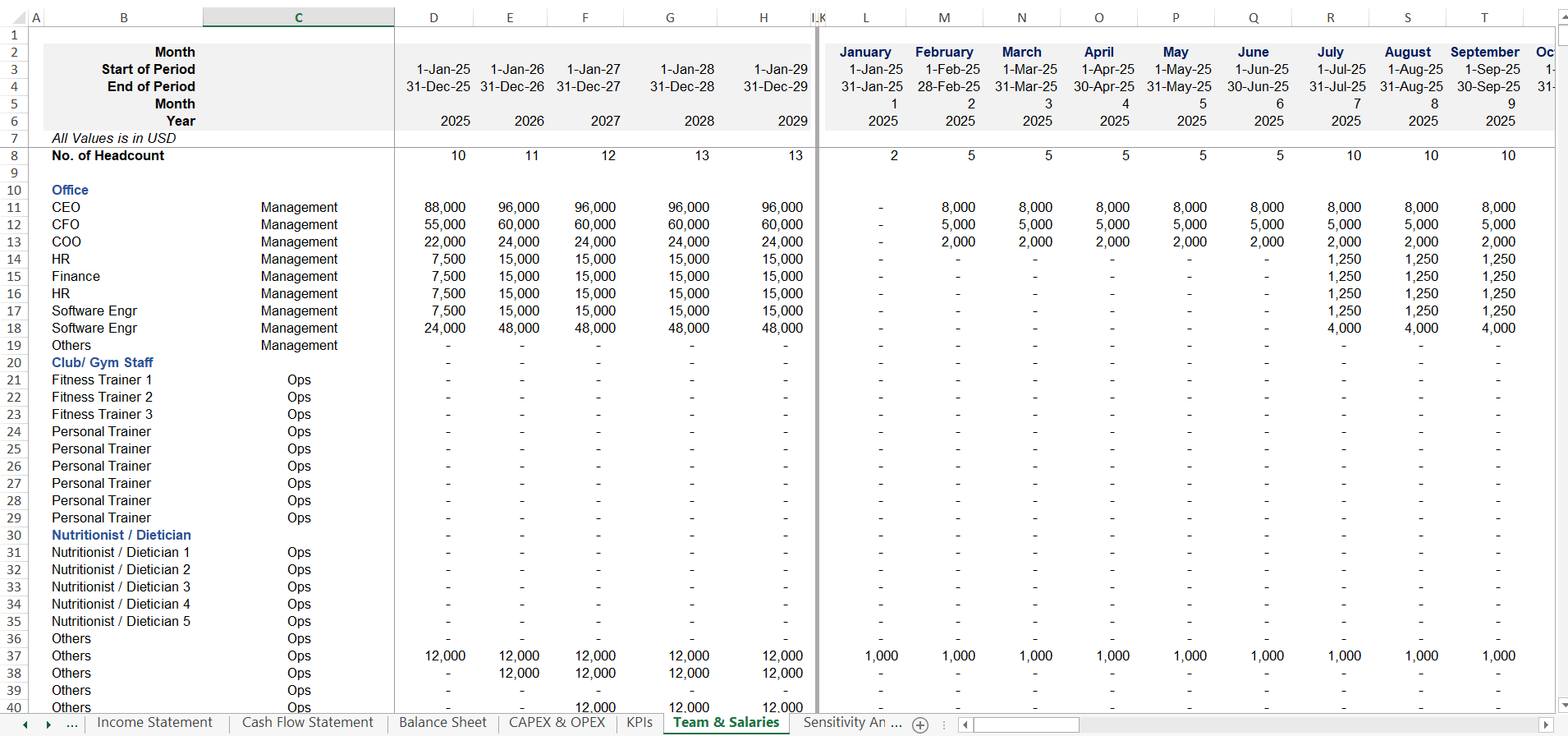1568x736 pixels.
Task: Click the 'Club/ Gym Staff' heading cell
Action: (x=102, y=362)
